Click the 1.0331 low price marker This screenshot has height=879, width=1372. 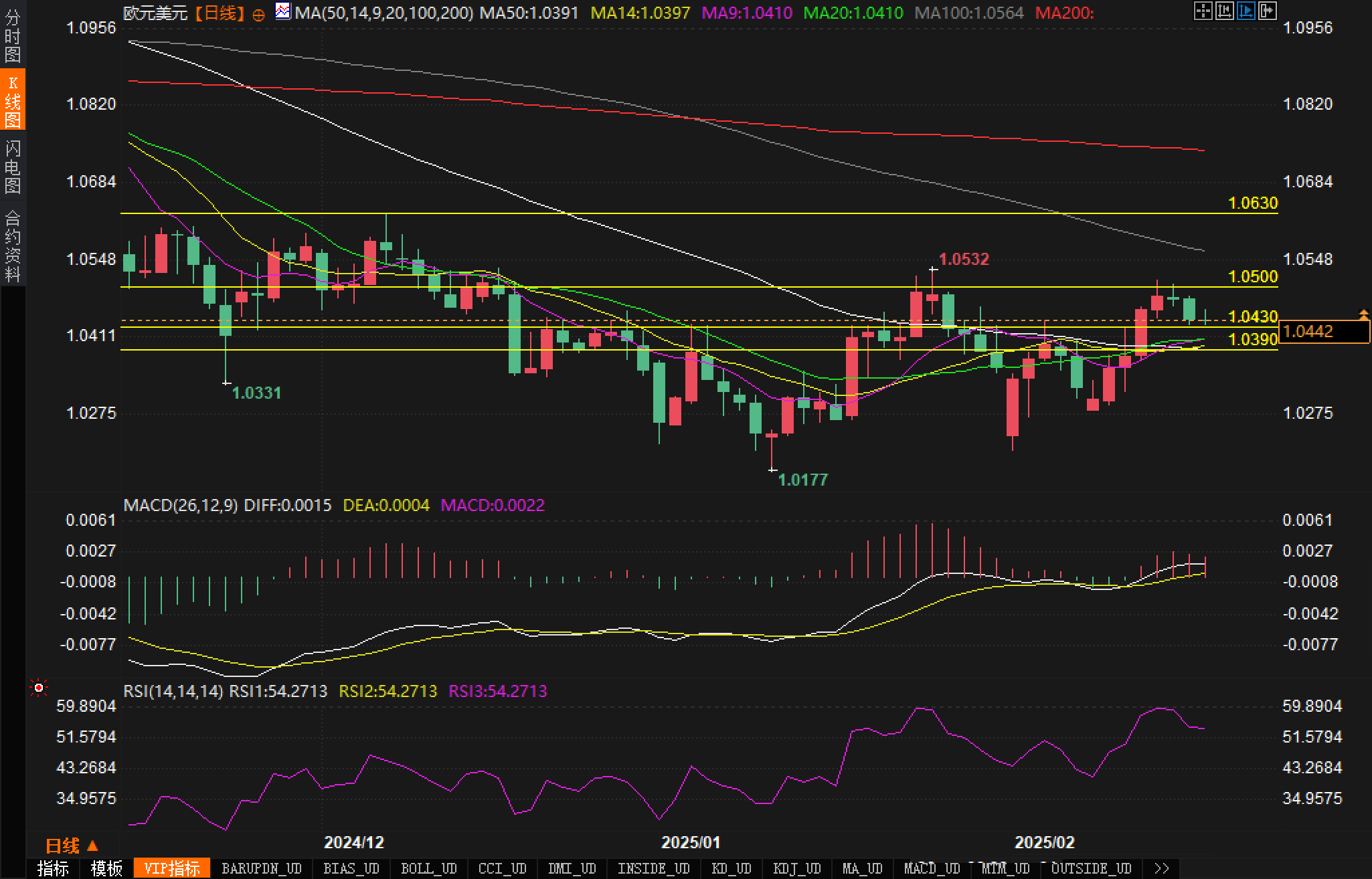click(256, 393)
